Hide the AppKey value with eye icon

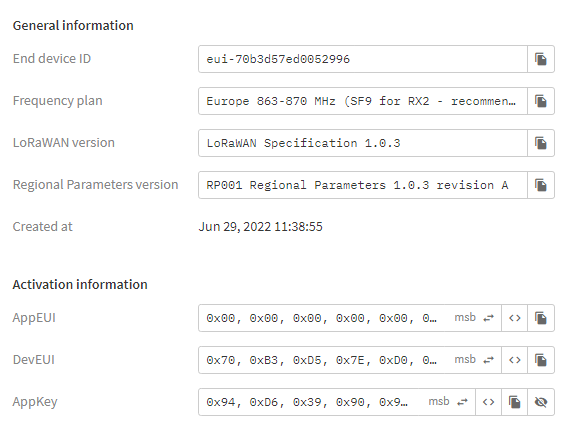[541, 402]
